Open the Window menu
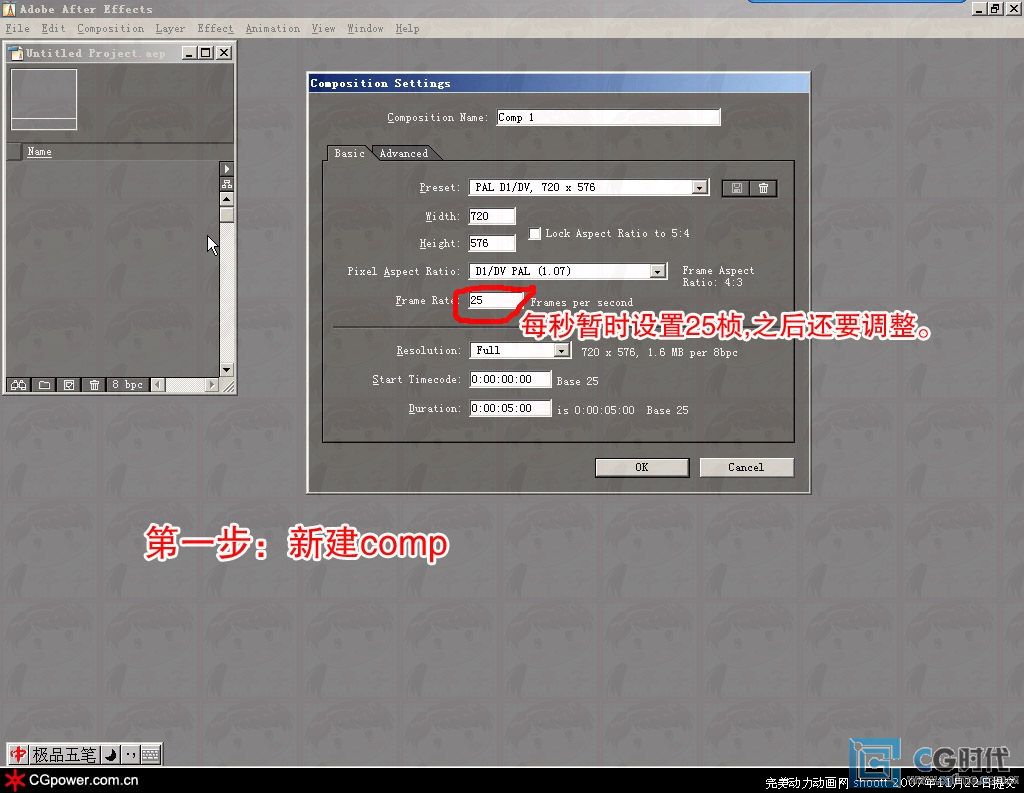Viewport: 1024px width, 793px height. click(x=365, y=28)
